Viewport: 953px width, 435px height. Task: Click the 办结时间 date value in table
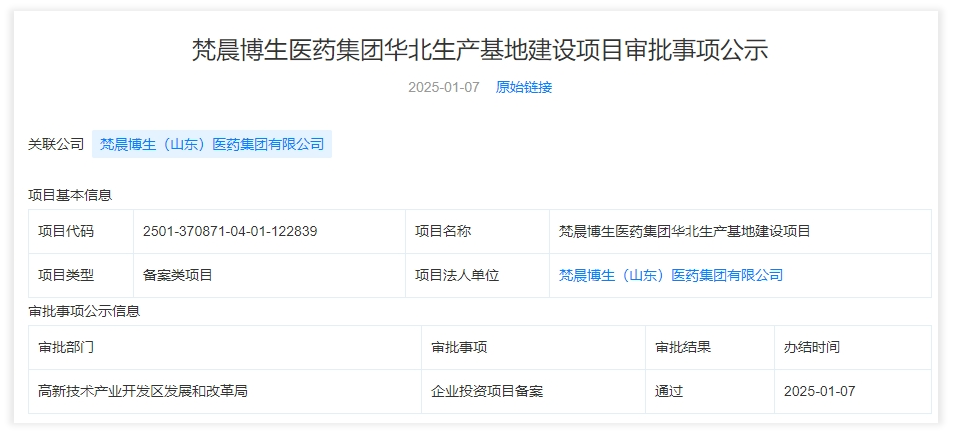pos(820,391)
